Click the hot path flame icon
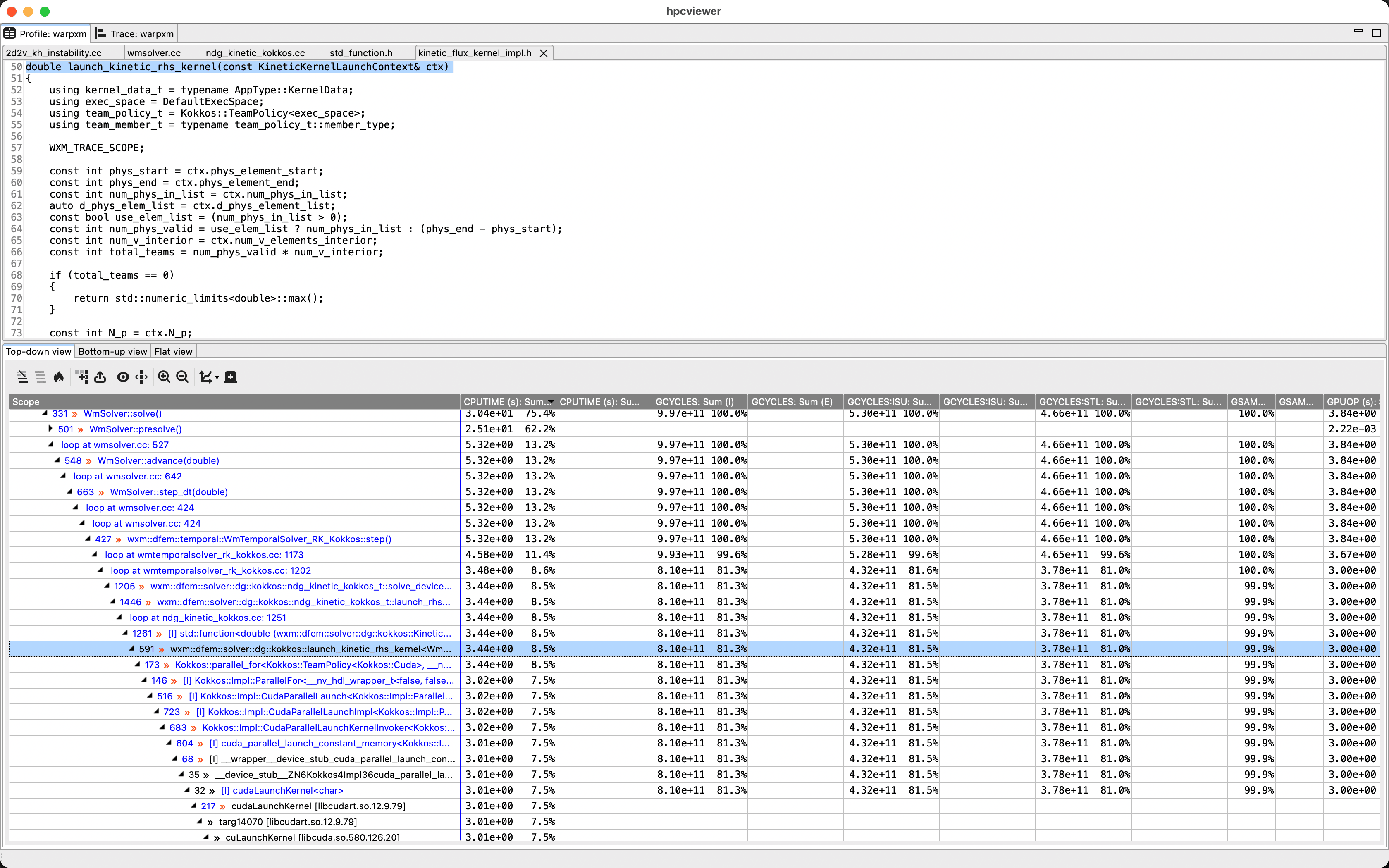Viewport: 1389px width, 868px height. [x=59, y=377]
